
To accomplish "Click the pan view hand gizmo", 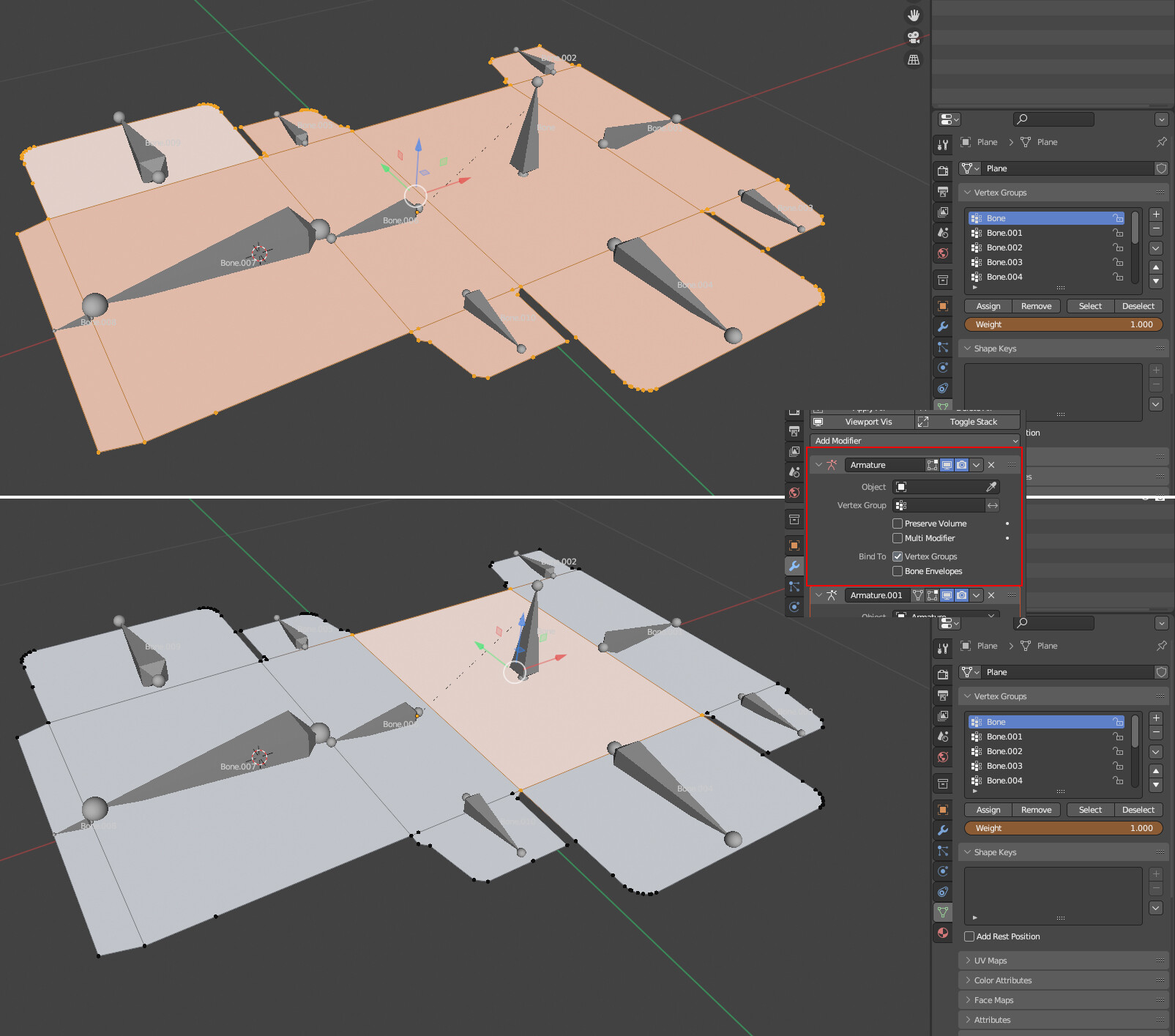I will pos(914,15).
